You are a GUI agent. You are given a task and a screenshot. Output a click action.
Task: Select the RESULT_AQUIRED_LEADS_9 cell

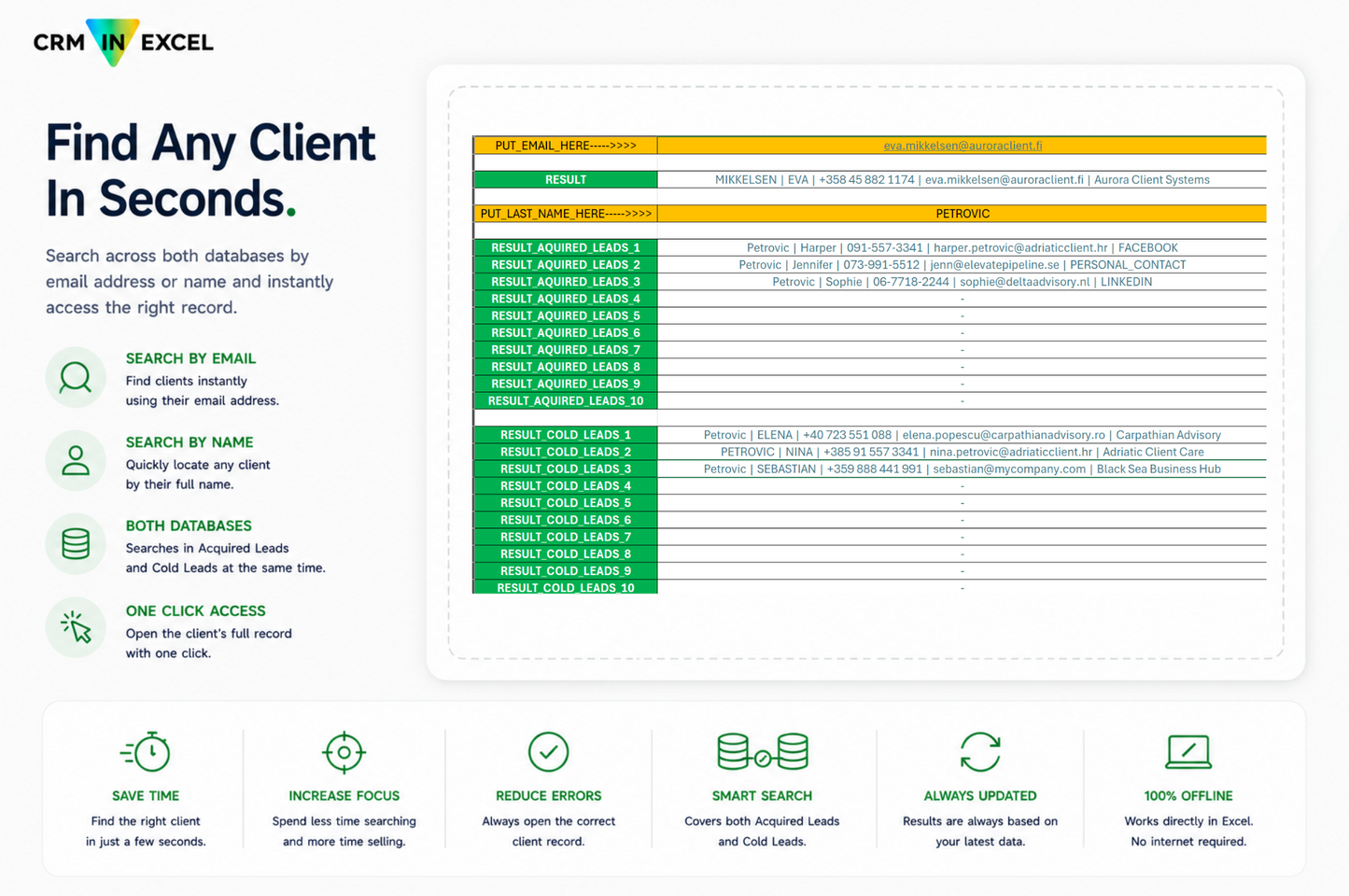click(x=566, y=384)
